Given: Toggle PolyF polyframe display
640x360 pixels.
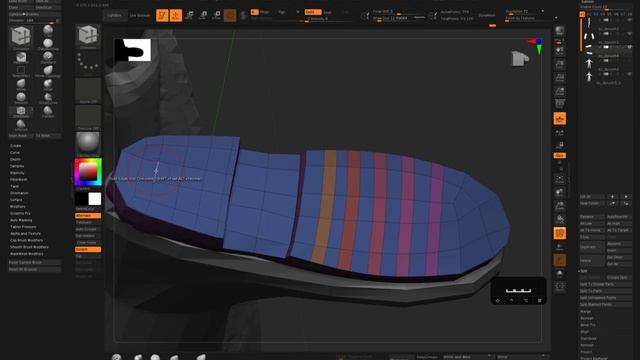Looking at the screenshot, I should 560,233.
